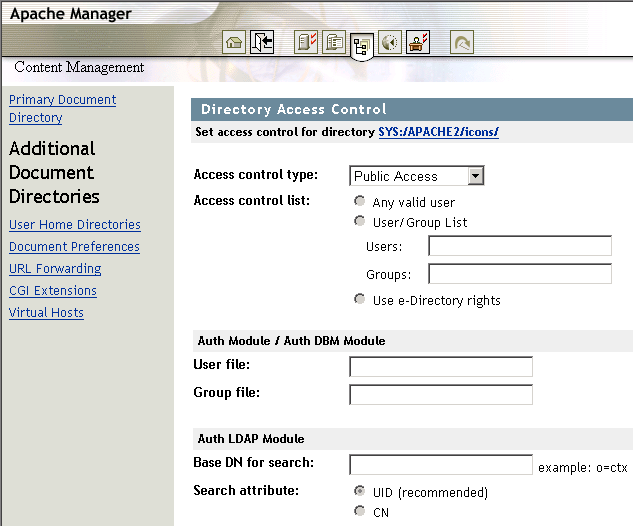The image size is (633, 526).
Task: Click the server documents list icon
Action: (x=334, y=42)
